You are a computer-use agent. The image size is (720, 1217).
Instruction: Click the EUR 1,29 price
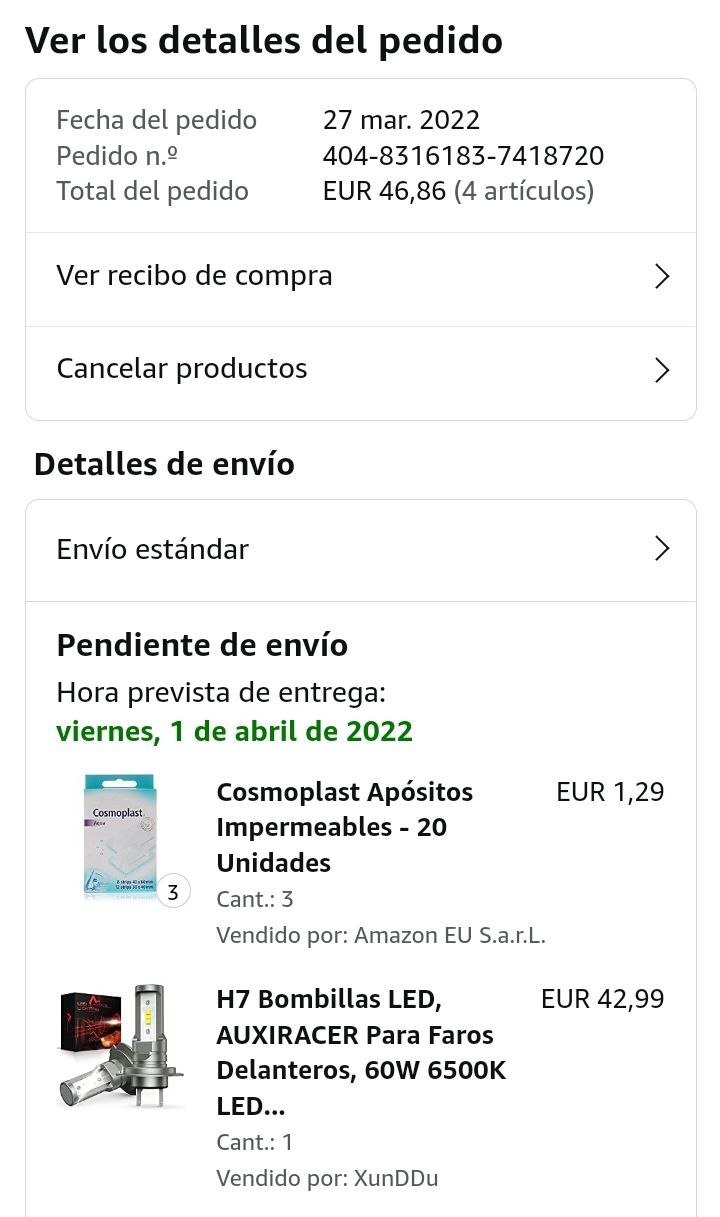pyautogui.click(x=610, y=792)
